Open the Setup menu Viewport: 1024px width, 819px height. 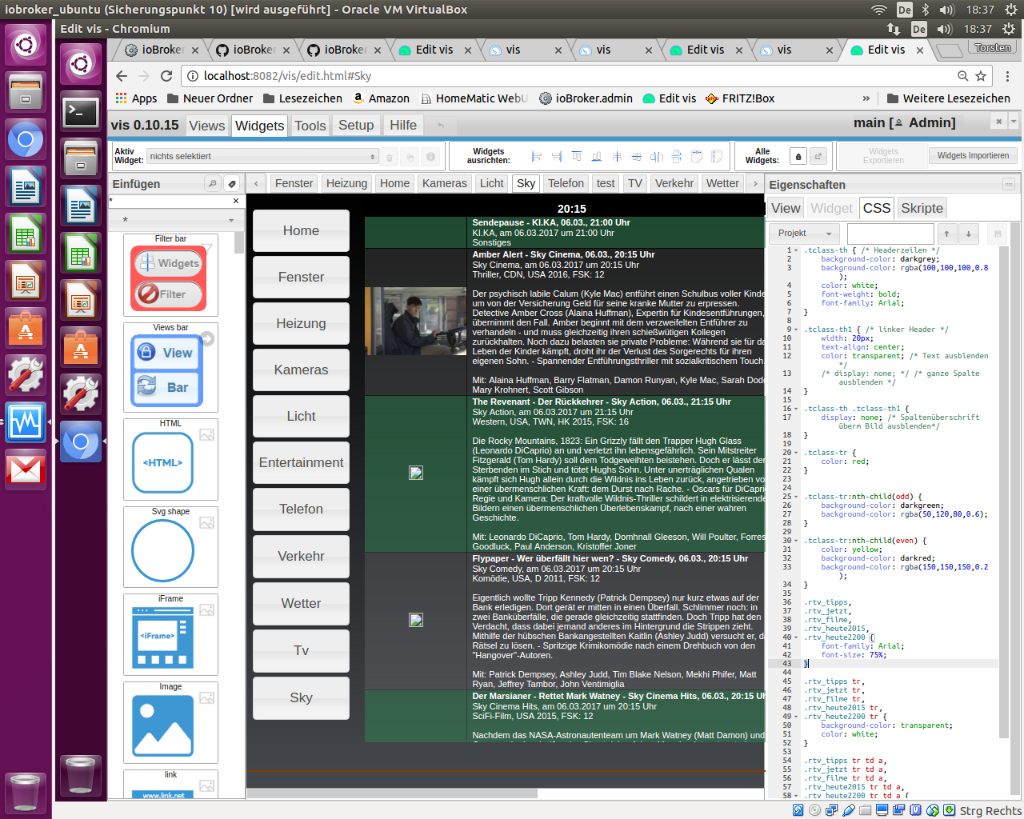356,125
